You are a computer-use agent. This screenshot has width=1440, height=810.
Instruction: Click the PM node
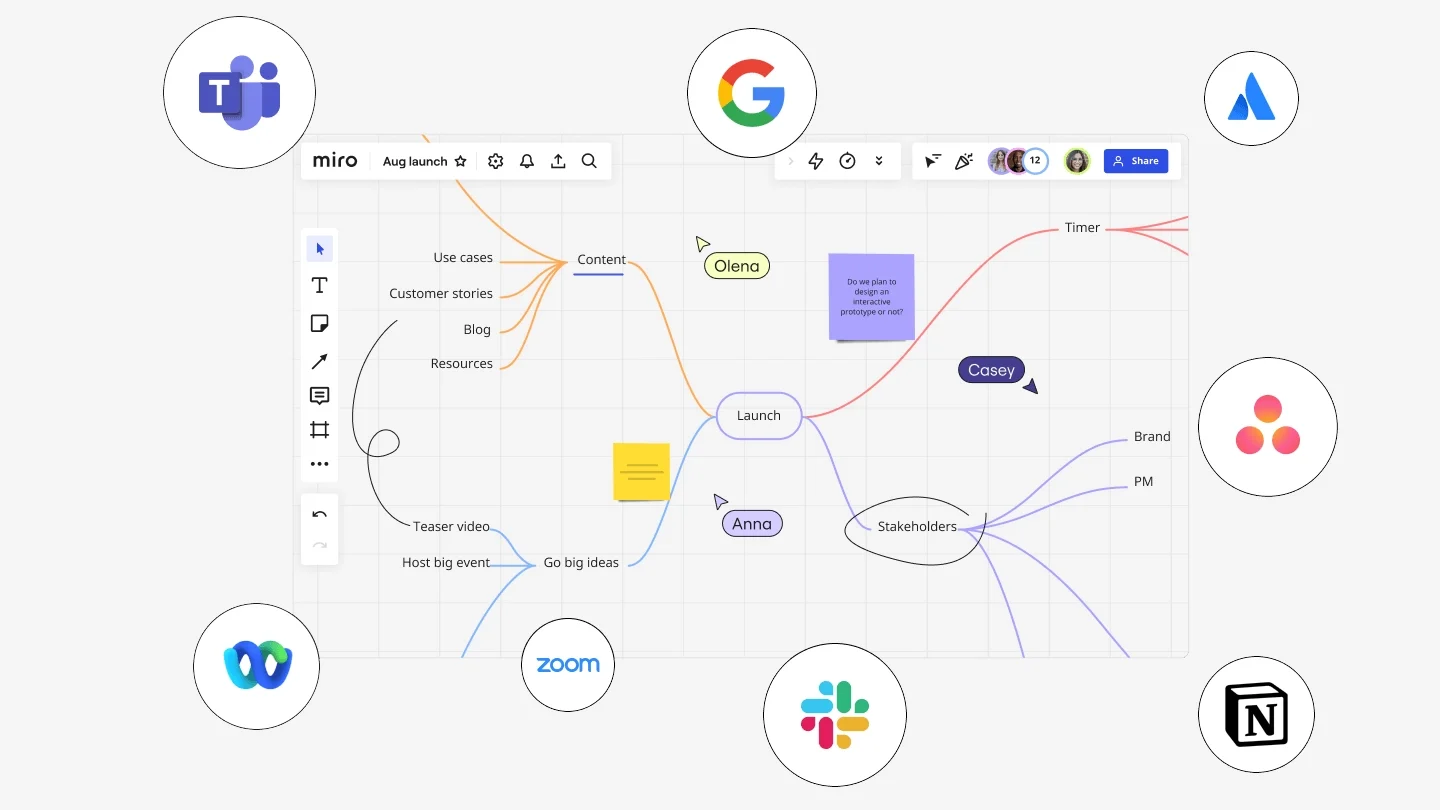pos(1144,482)
